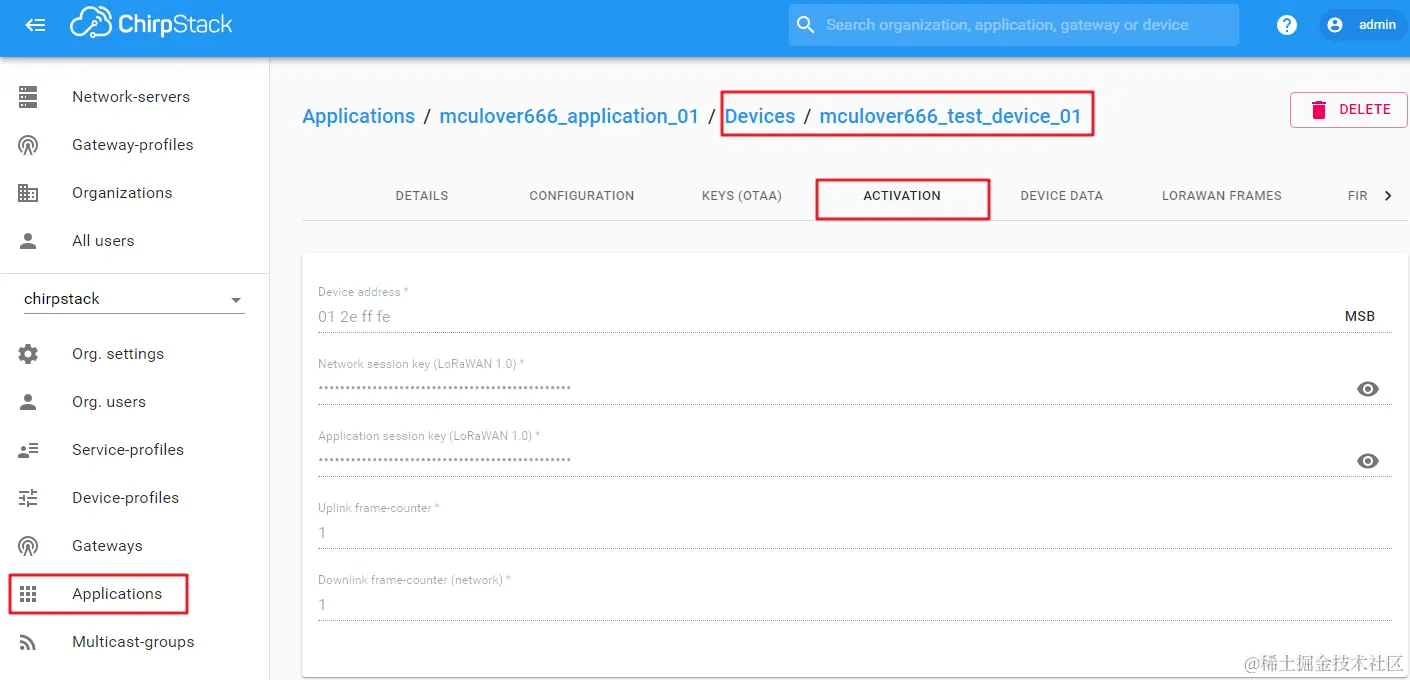The height and width of the screenshot is (680, 1410).
Task: Click the admin account name
Action: [1377, 25]
